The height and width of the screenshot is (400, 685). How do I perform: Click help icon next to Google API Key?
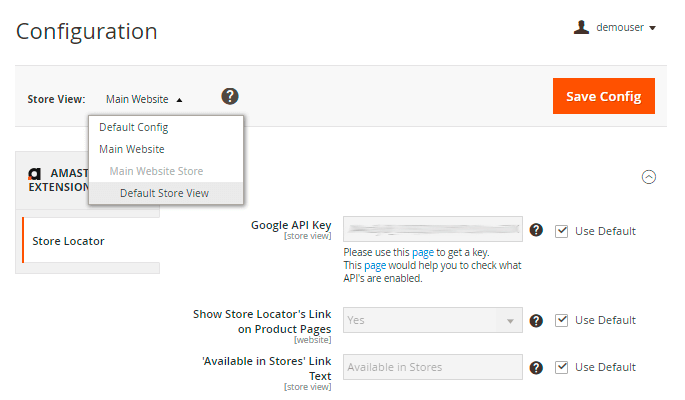[x=536, y=230]
